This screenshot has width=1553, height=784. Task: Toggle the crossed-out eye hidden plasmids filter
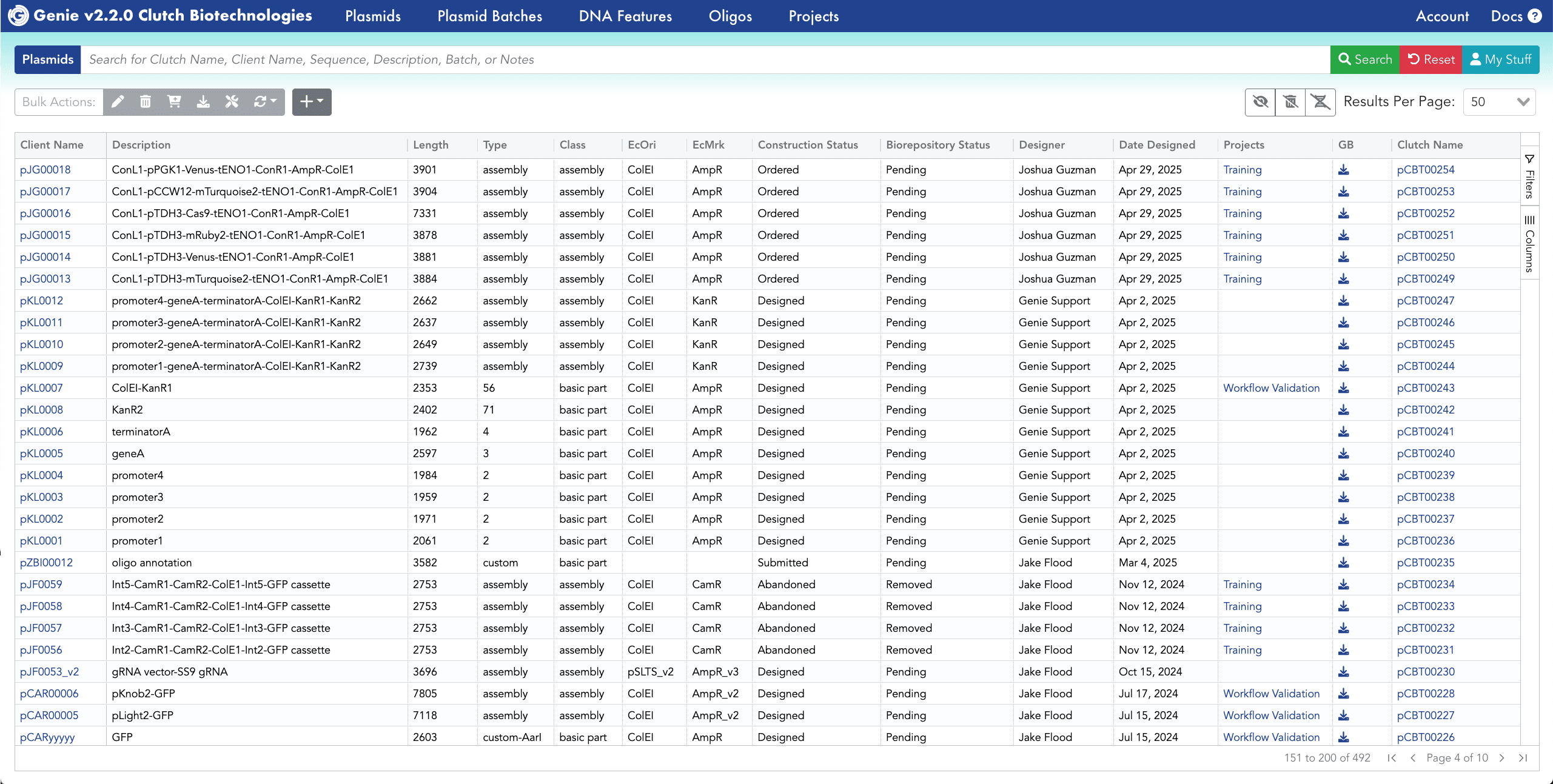(1260, 102)
